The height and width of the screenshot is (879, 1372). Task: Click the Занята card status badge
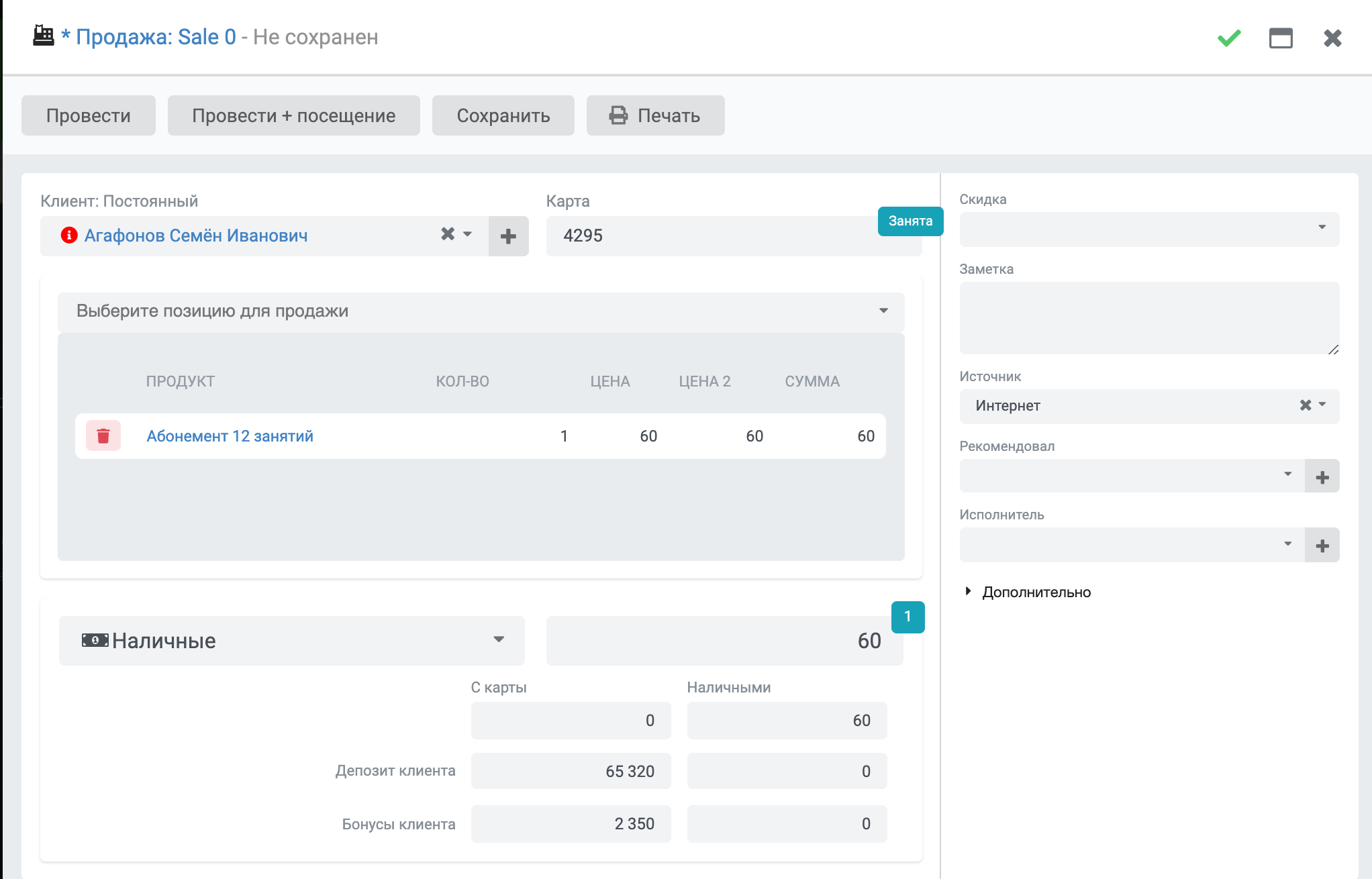point(910,221)
